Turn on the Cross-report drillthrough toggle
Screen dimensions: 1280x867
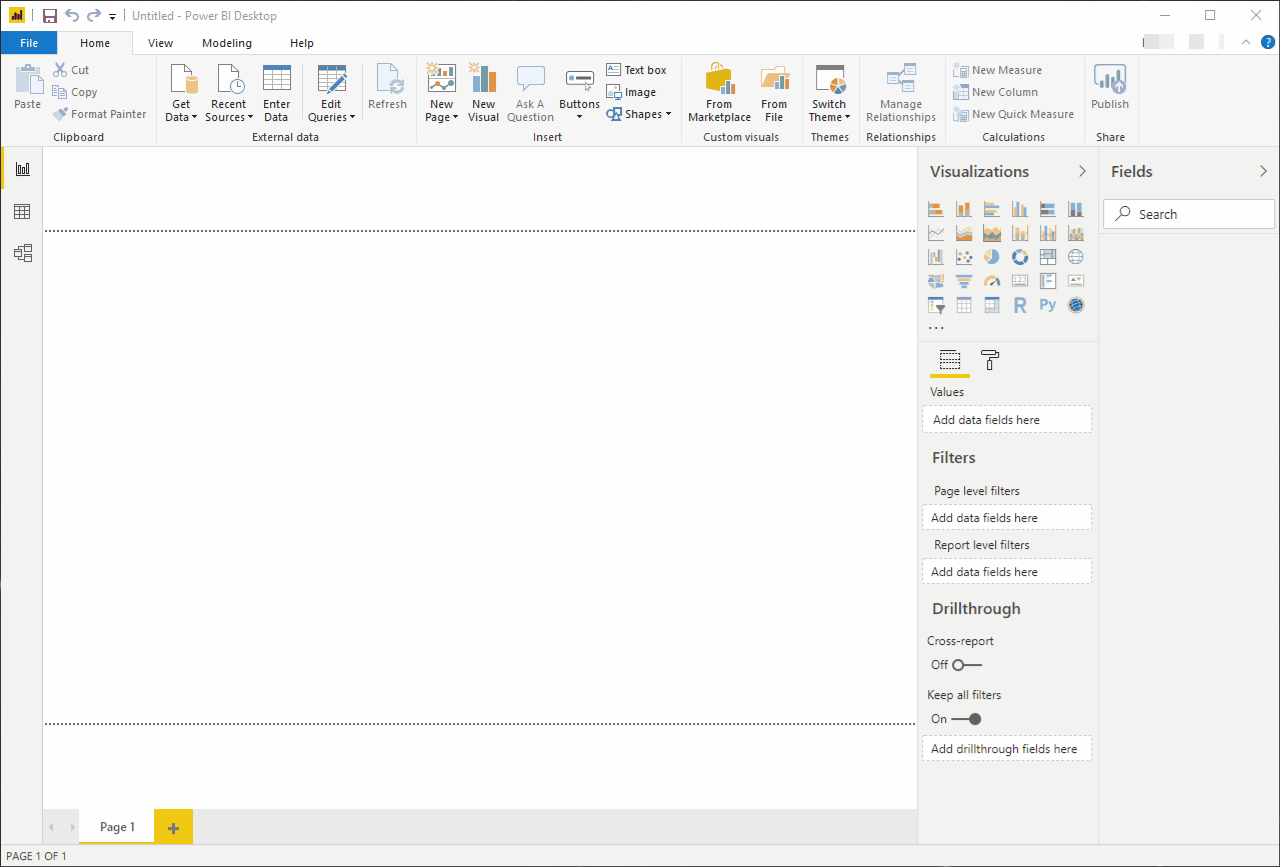tap(967, 665)
